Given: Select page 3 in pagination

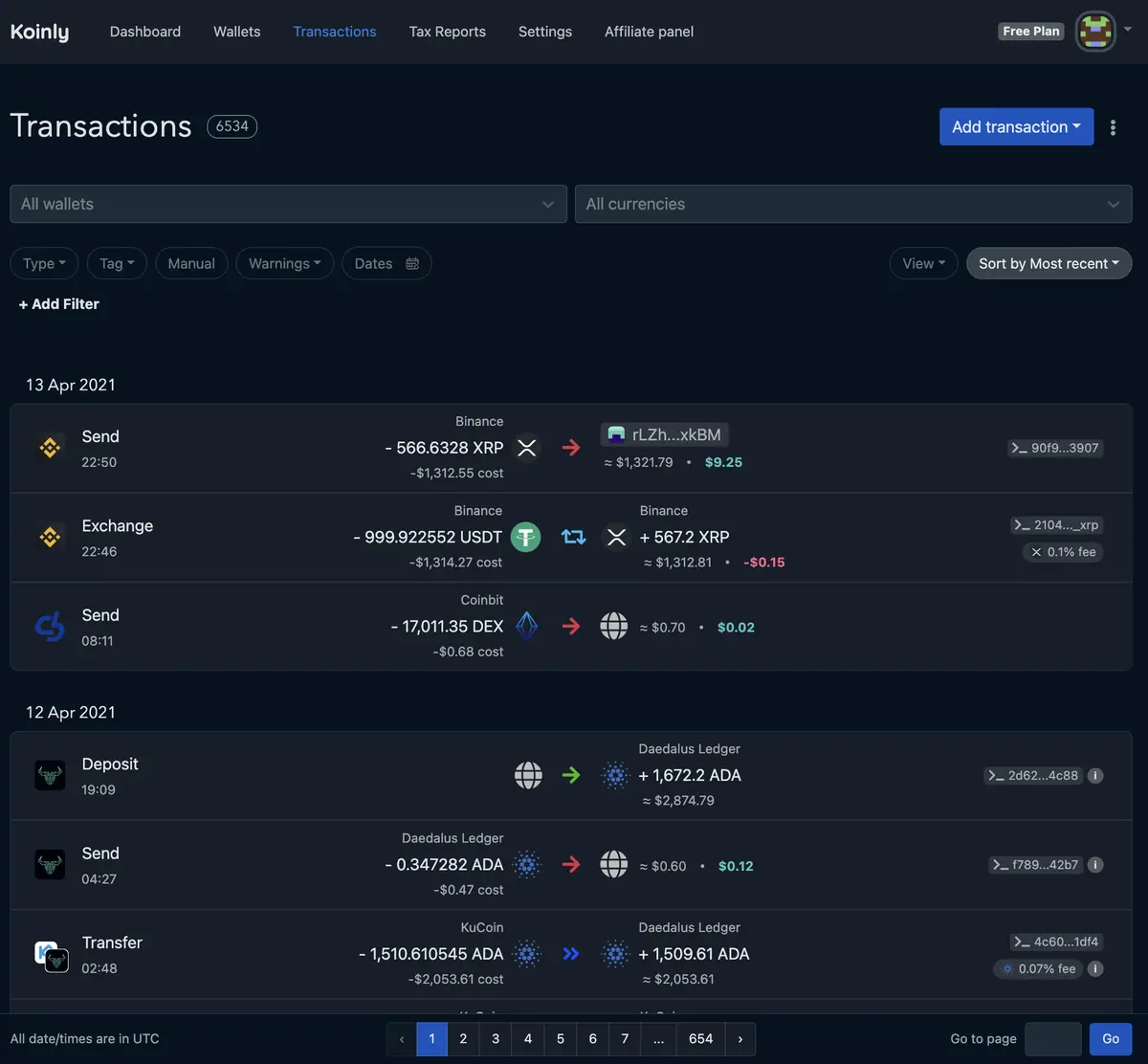Looking at the screenshot, I should (x=496, y=1039).
